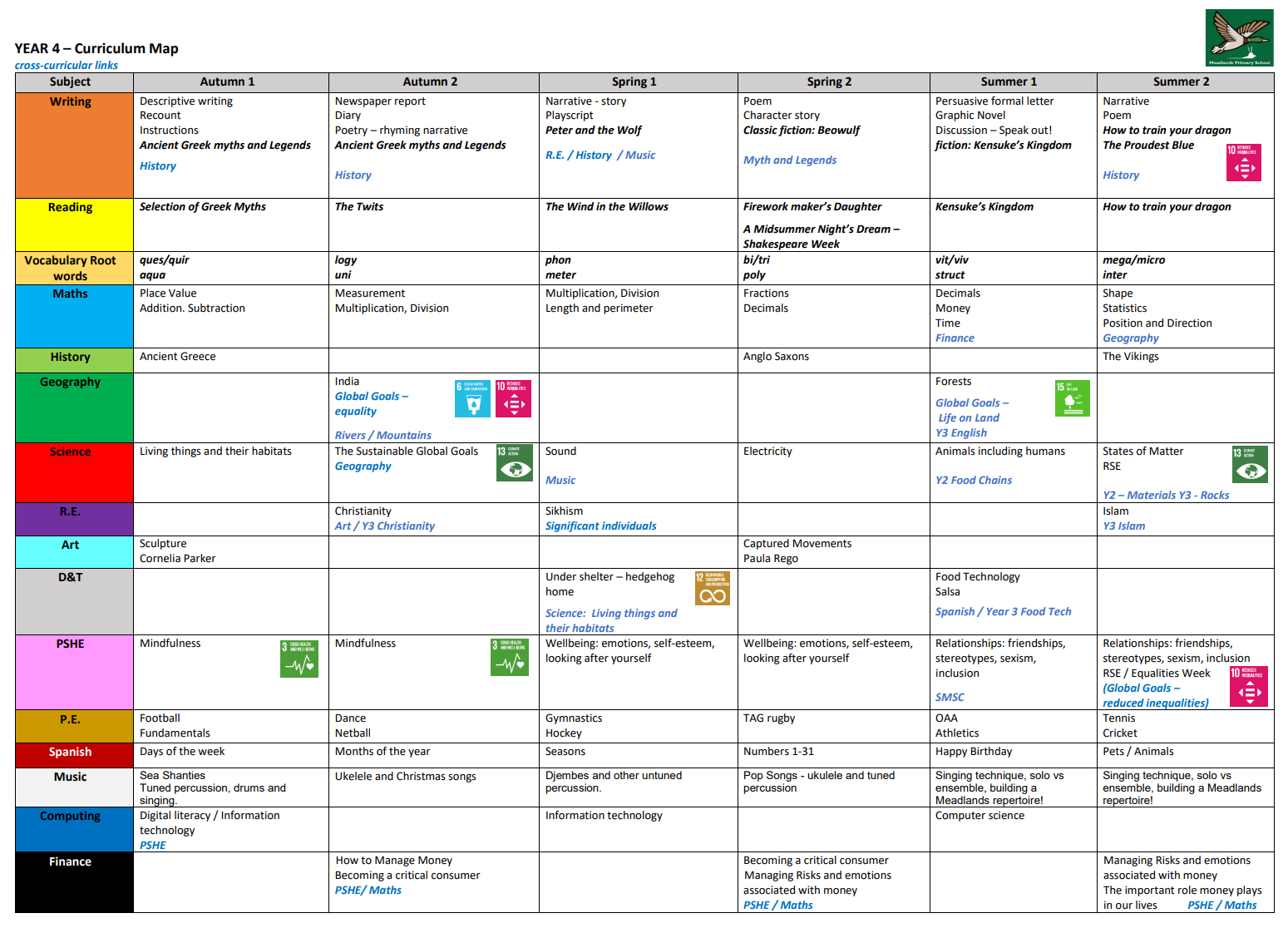
Task: Click the Spanish / Year 3 Food Tech link
Action: [x=1003, y=611]
